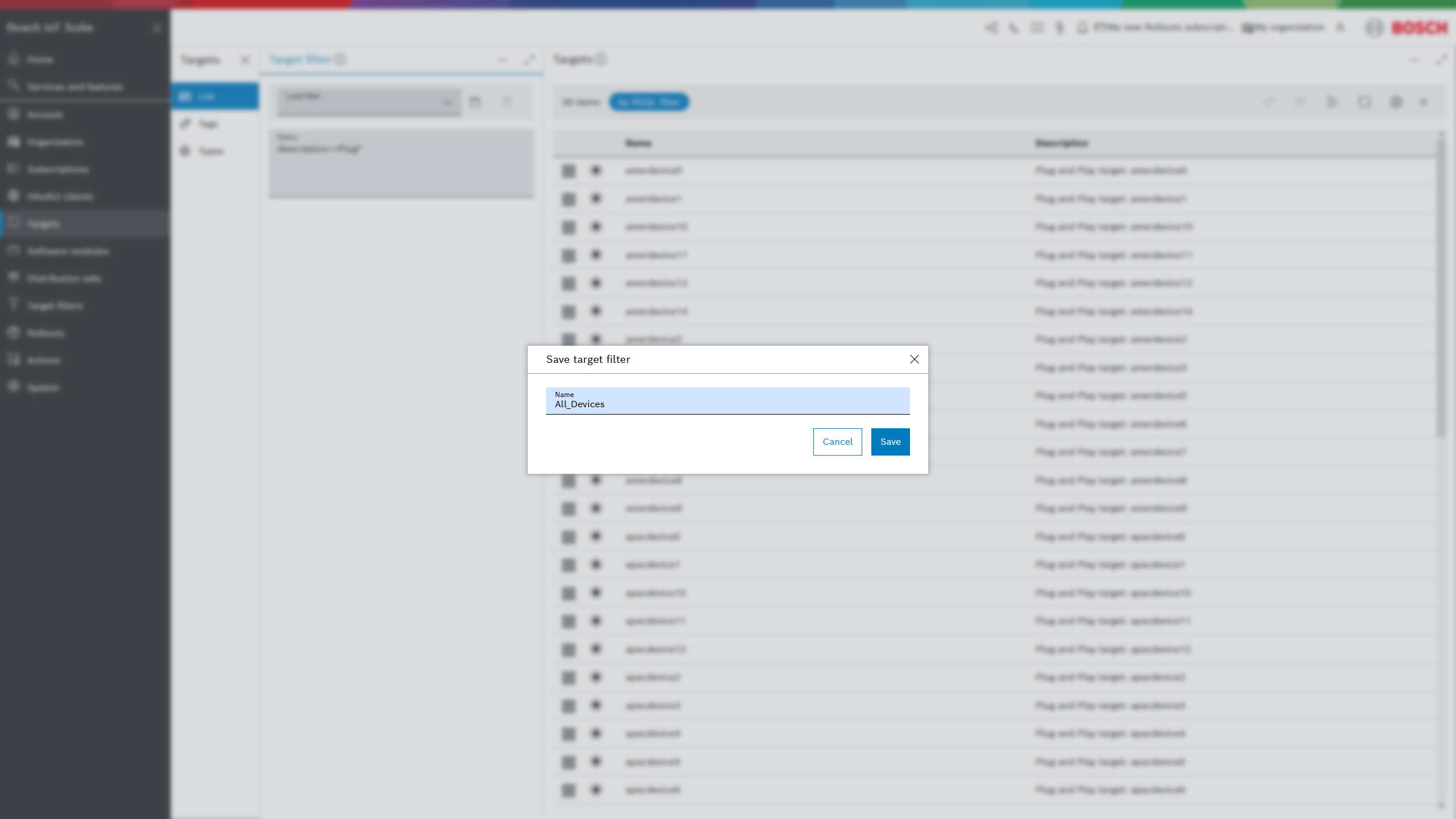Click the play icon in Targets toolbar

(1332, 102)
